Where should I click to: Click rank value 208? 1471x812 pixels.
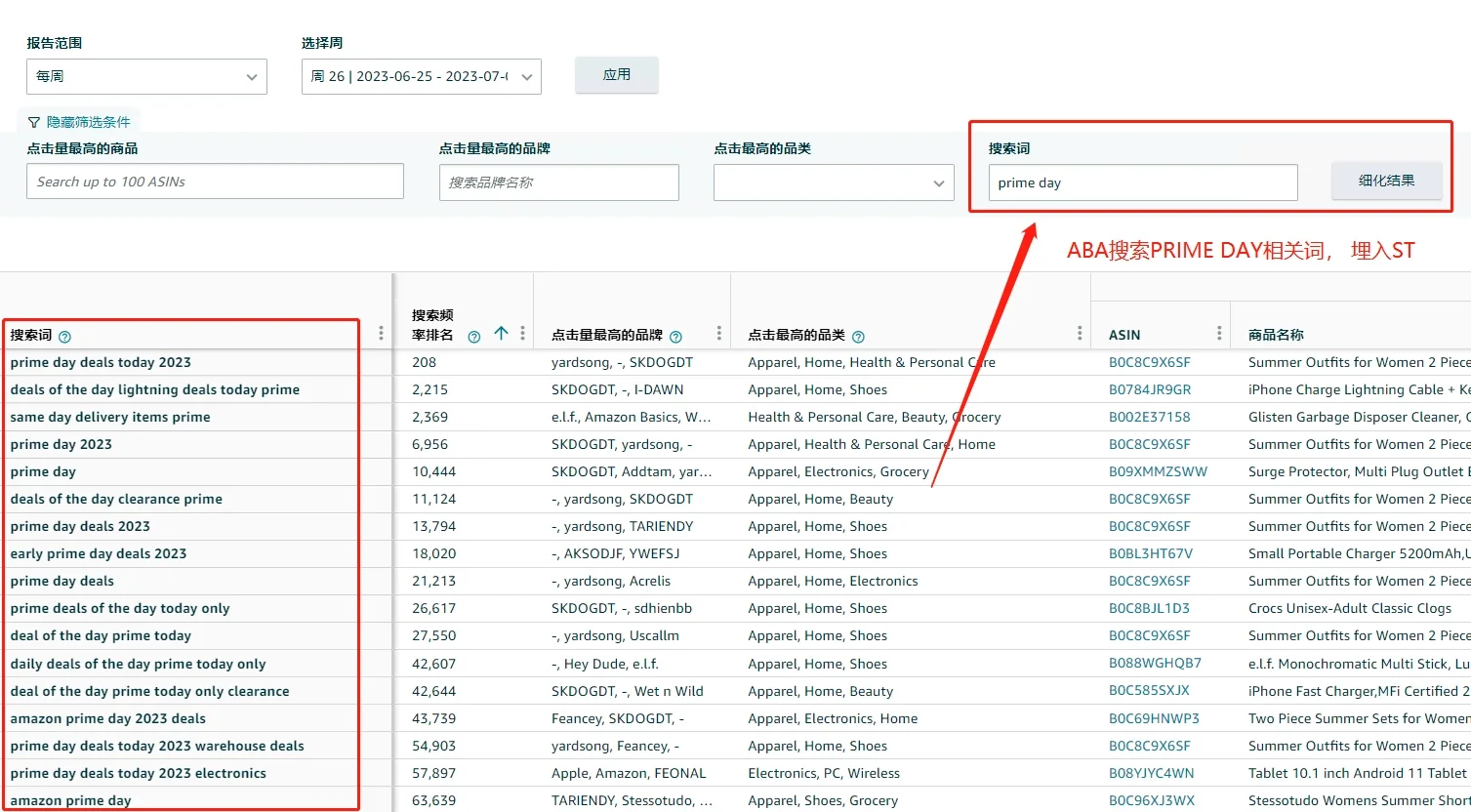point(424,362)
